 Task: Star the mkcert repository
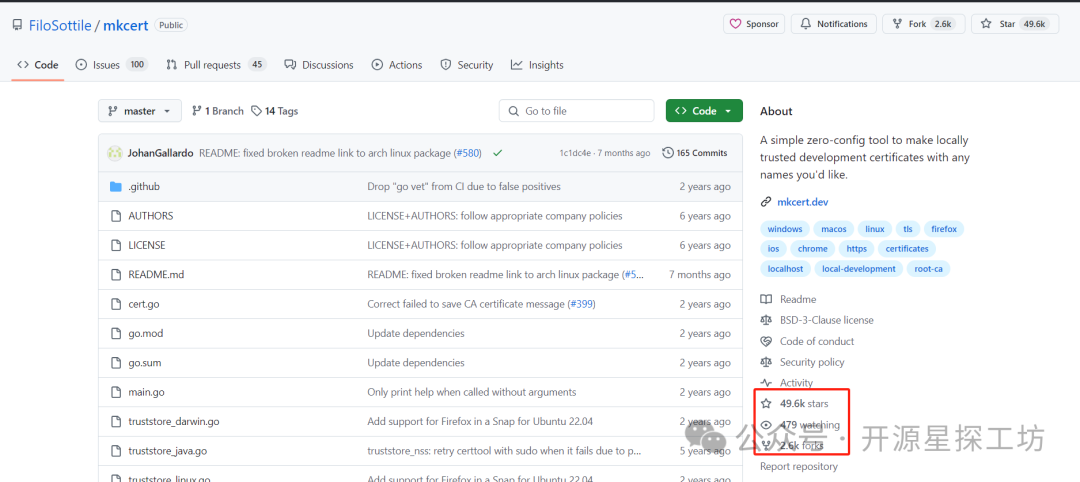1015,24
